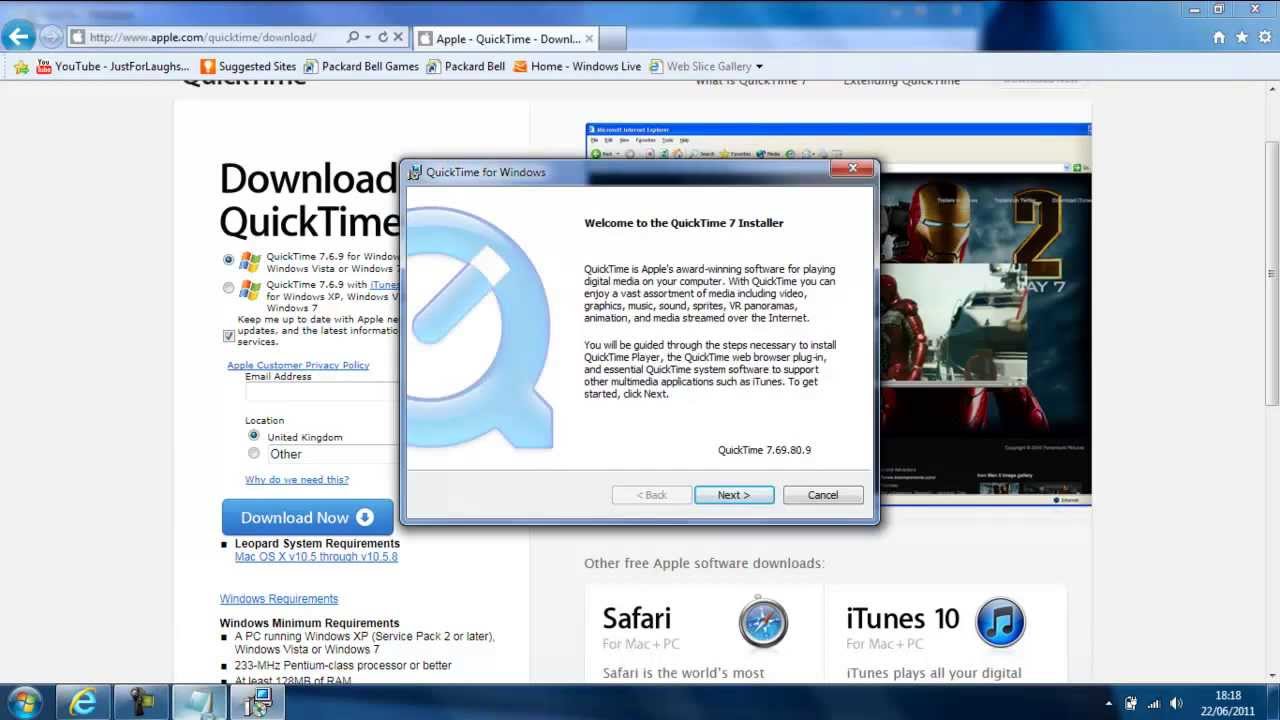The image size is (1280, 720).
Task: Open the Packard Bell favorite
Action: click(465, 67)
